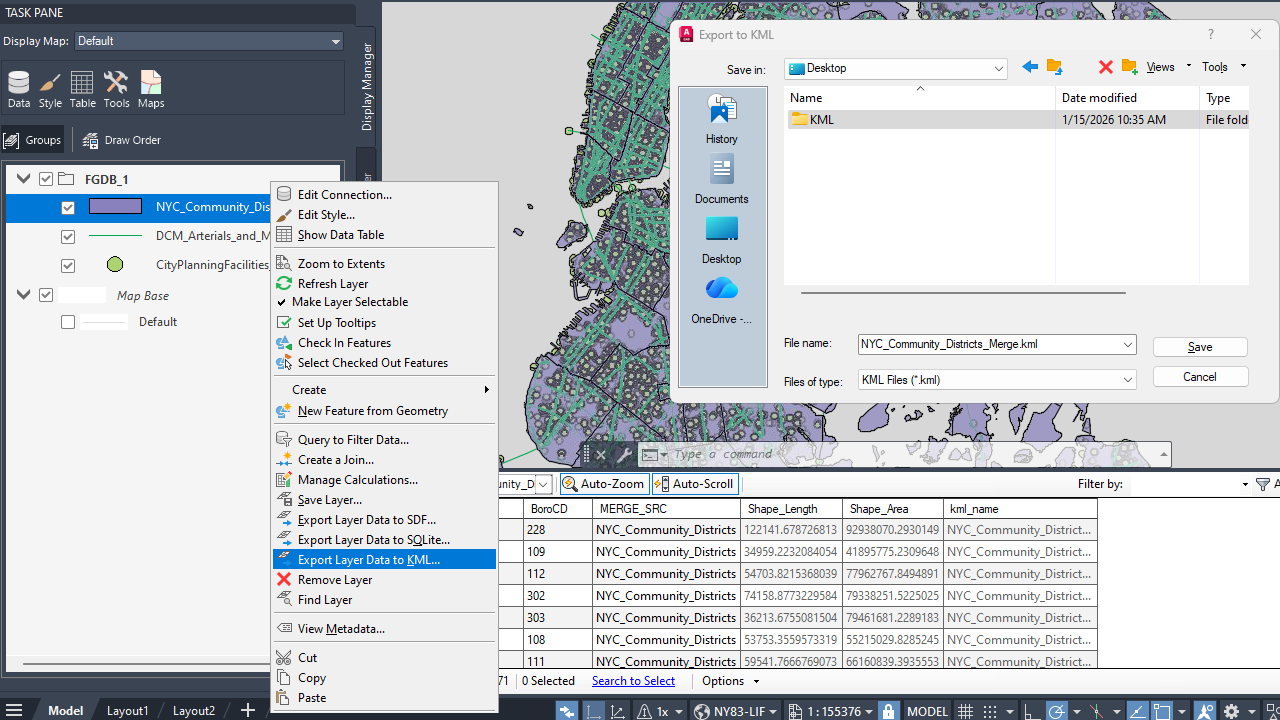Viewport: 1280px width, 720px height.
Task: Open the Display Map dropdown
Action: pyautogui.click(x=209, y=41)
